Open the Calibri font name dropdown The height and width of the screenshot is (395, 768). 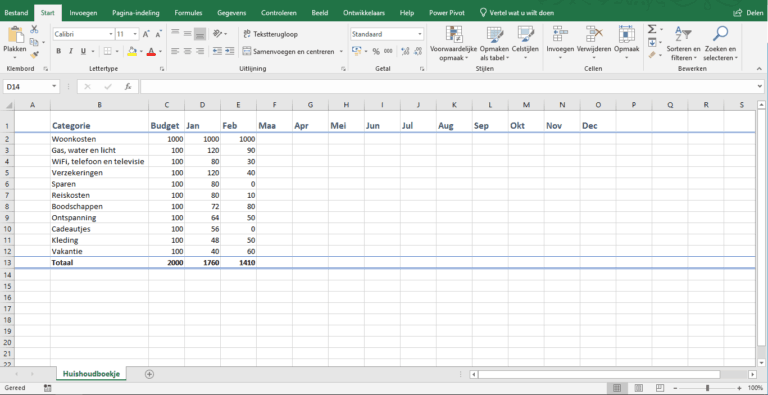coord(111,34)
